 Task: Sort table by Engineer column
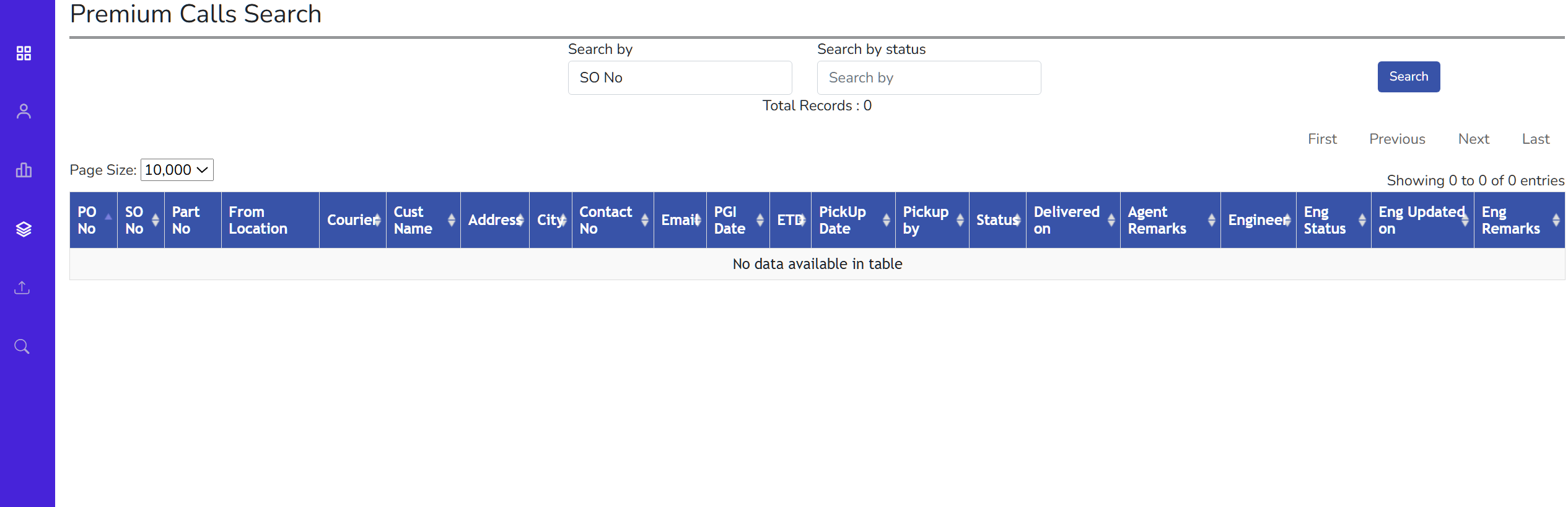(1258, 220)
